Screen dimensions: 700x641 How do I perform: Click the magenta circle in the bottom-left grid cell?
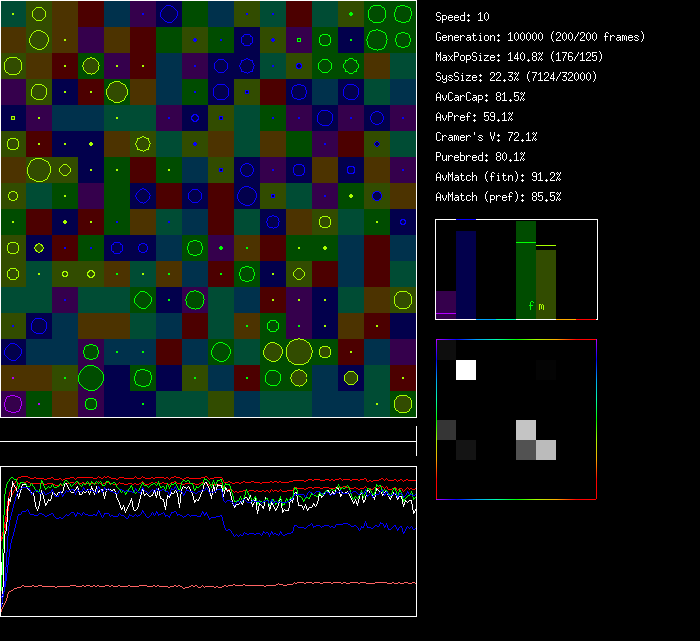(x=12, y=404)
